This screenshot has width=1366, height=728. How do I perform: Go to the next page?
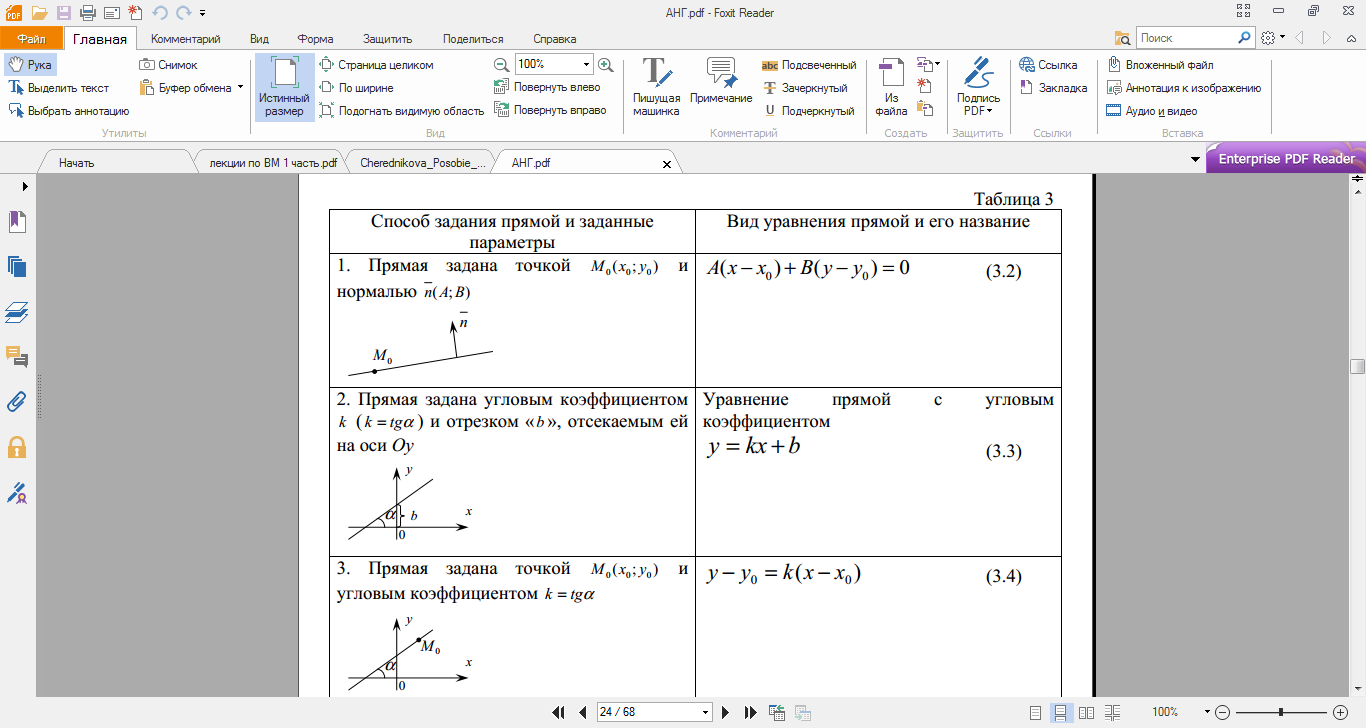(x=728, y=712)
